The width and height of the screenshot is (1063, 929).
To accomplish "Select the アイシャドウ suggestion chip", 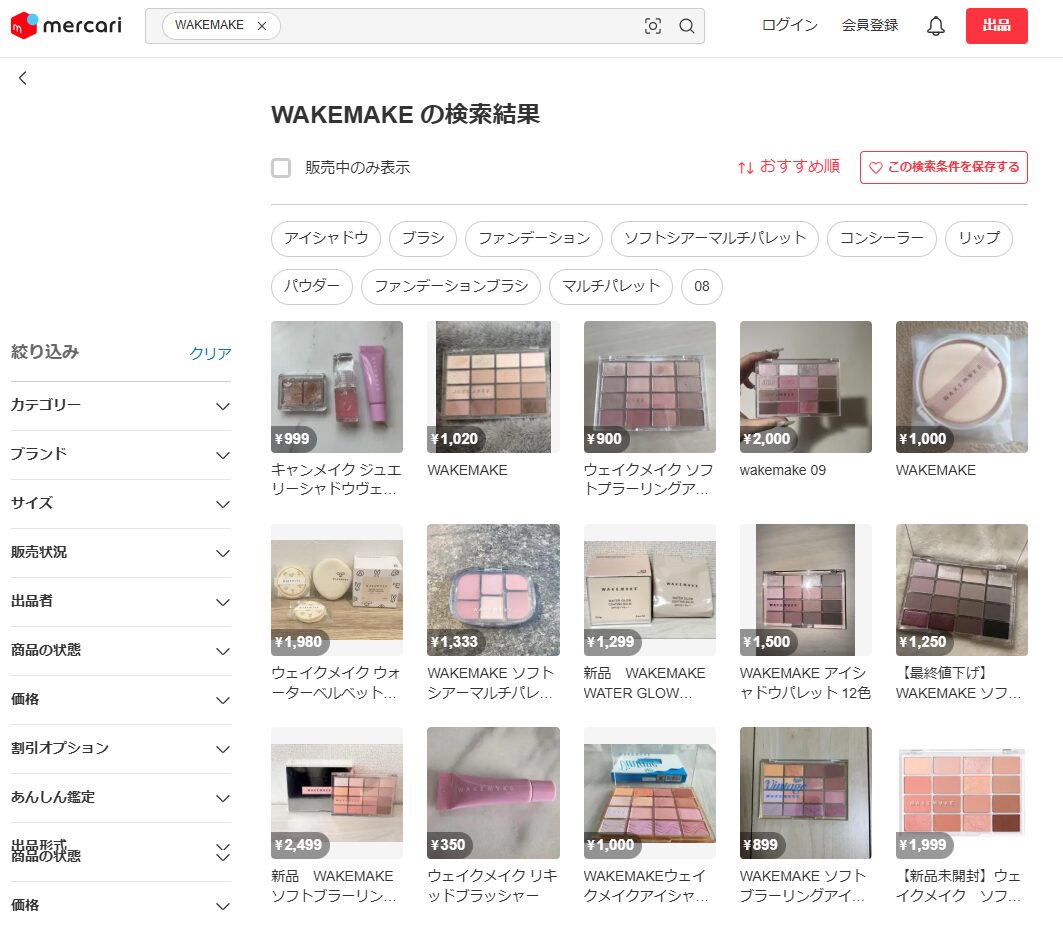I will click(x=326, y=239).
